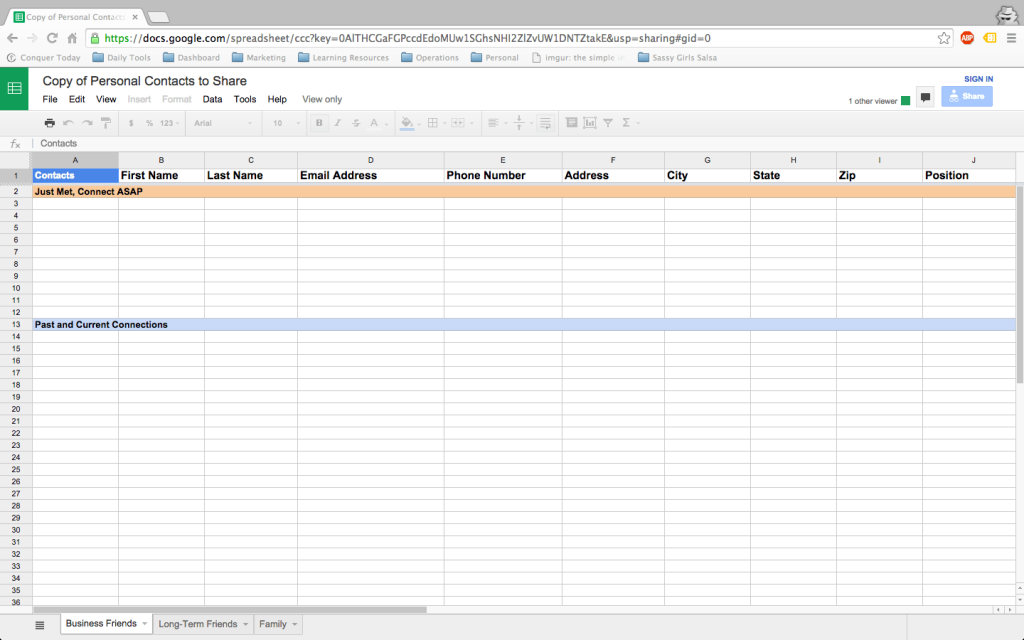Click the currency format ($) icon

131,122
